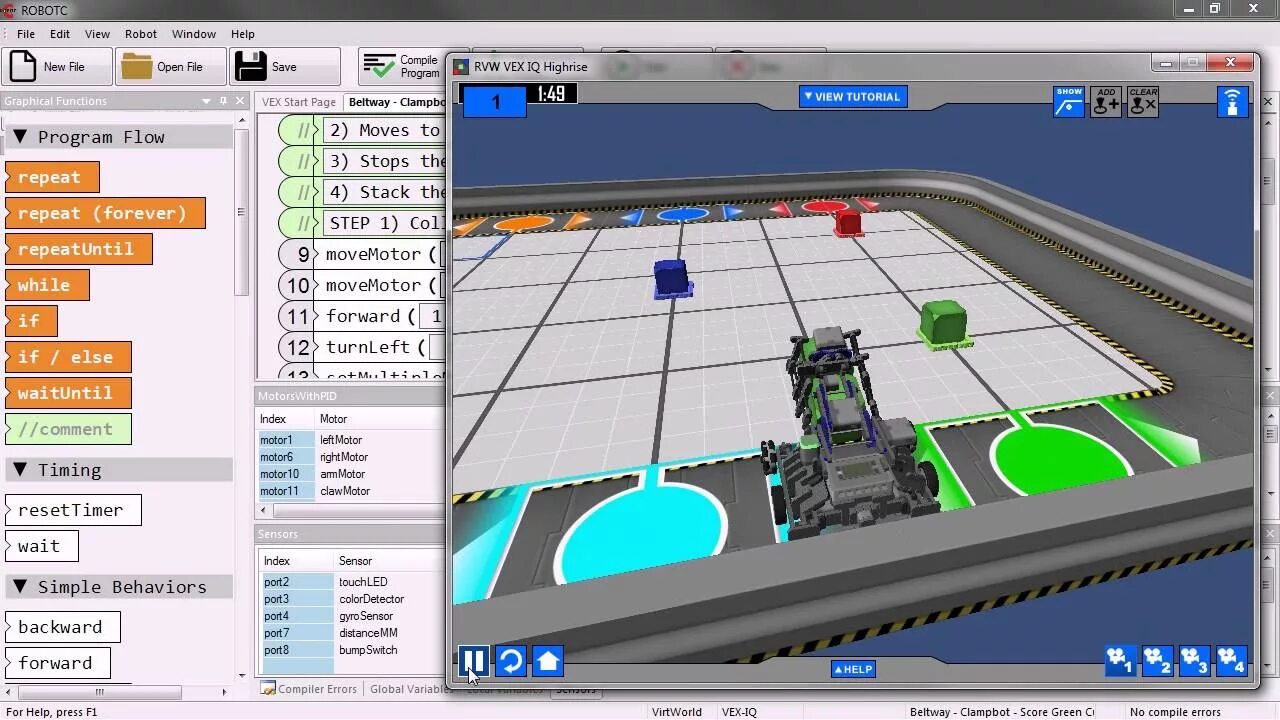Open the File menu
The height and width of the screenshot is (720, 1280).
point(26,34)
